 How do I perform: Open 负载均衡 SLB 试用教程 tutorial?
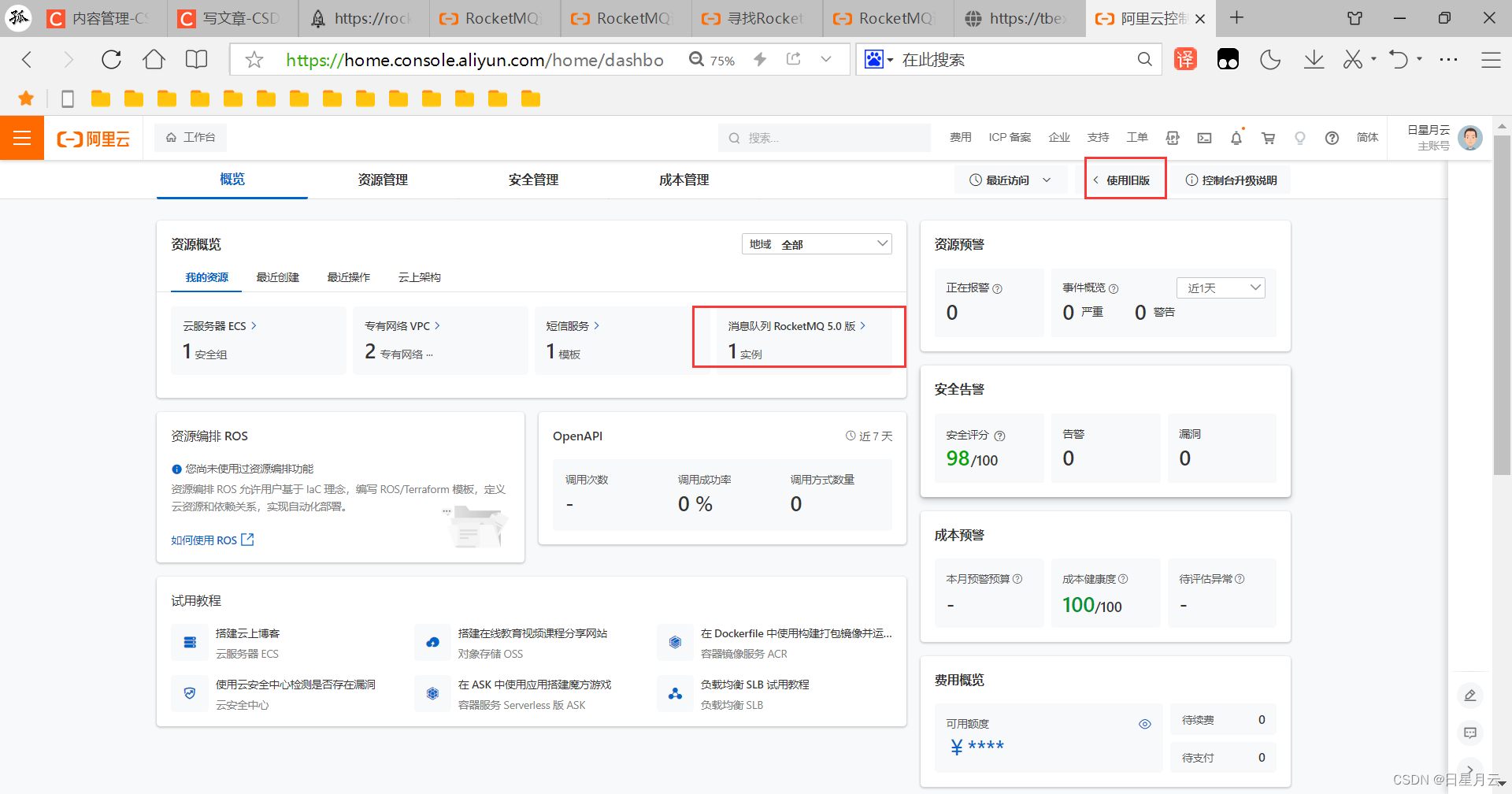(755, 685)
